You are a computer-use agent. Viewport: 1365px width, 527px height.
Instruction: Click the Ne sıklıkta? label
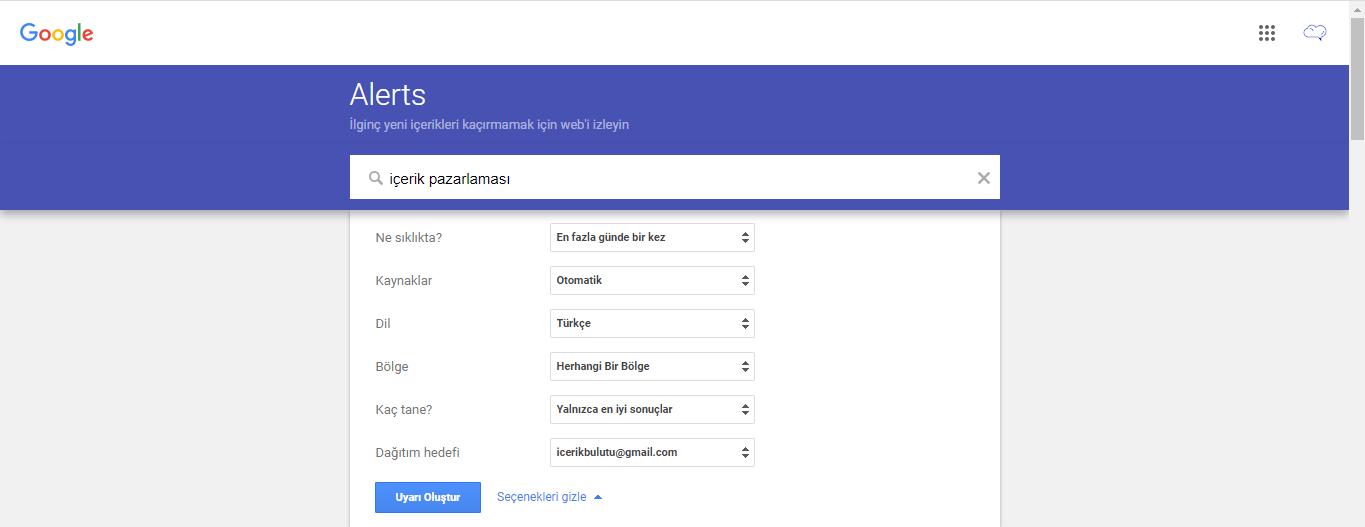click(x=409, y=238)
